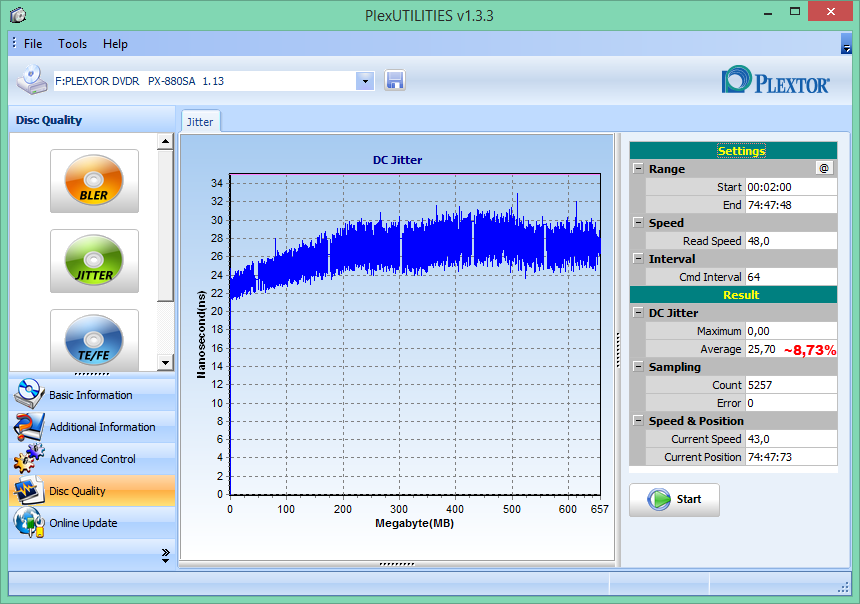Click the Current Position value 74:47:73

(791, 457)
